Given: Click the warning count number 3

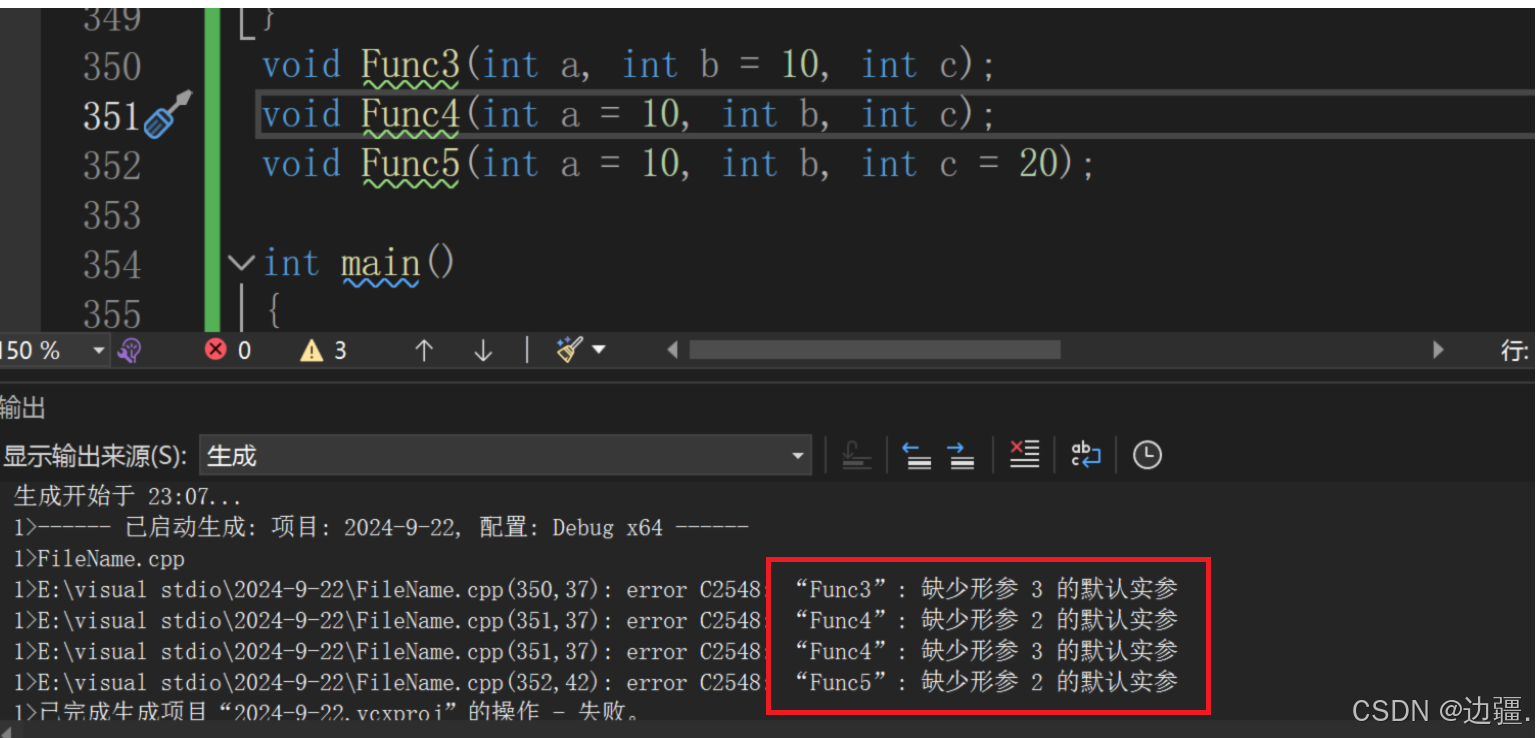Looking at the screenshot, I should (340, 350).
